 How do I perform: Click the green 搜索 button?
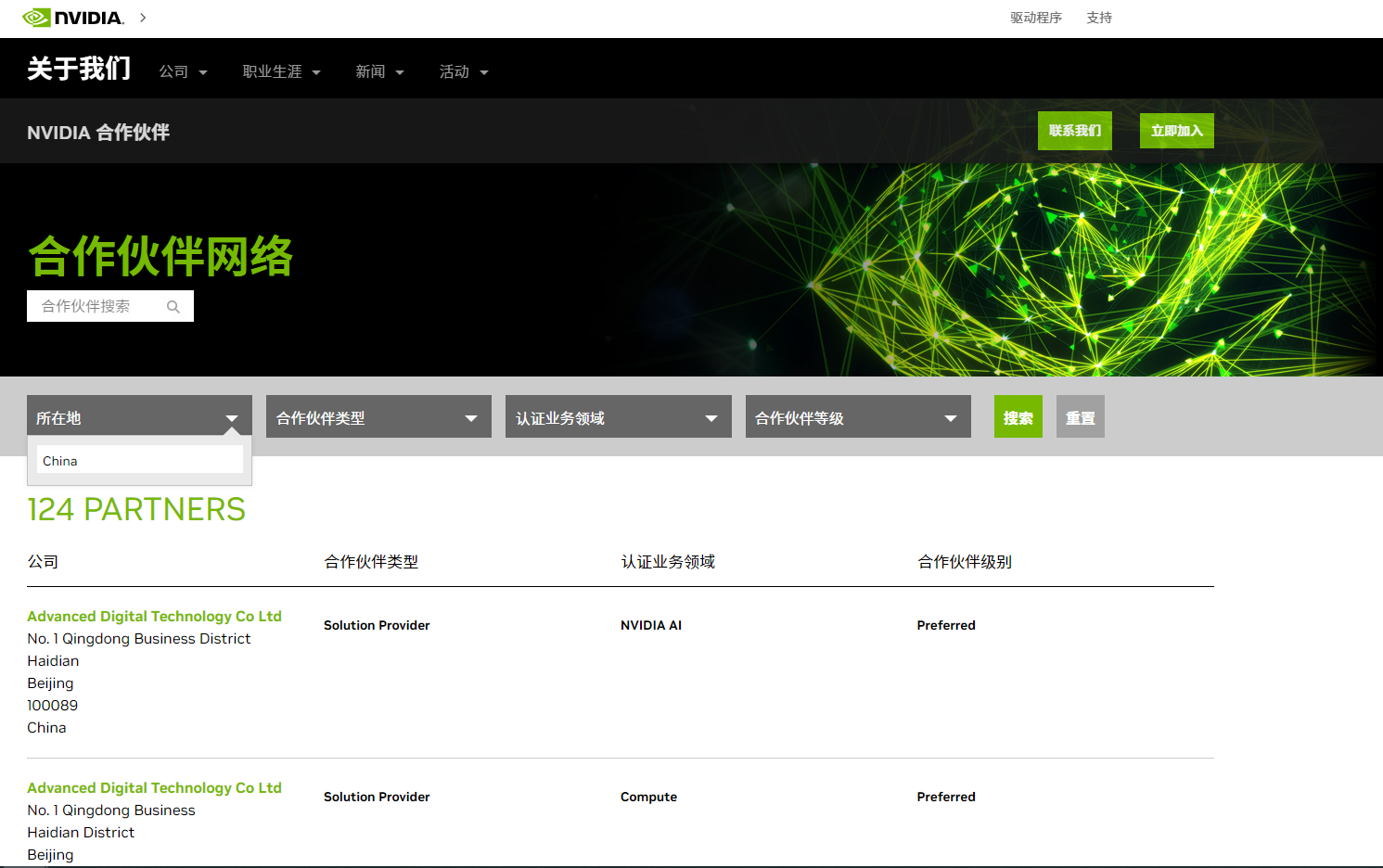click(x=1018, y=416)
